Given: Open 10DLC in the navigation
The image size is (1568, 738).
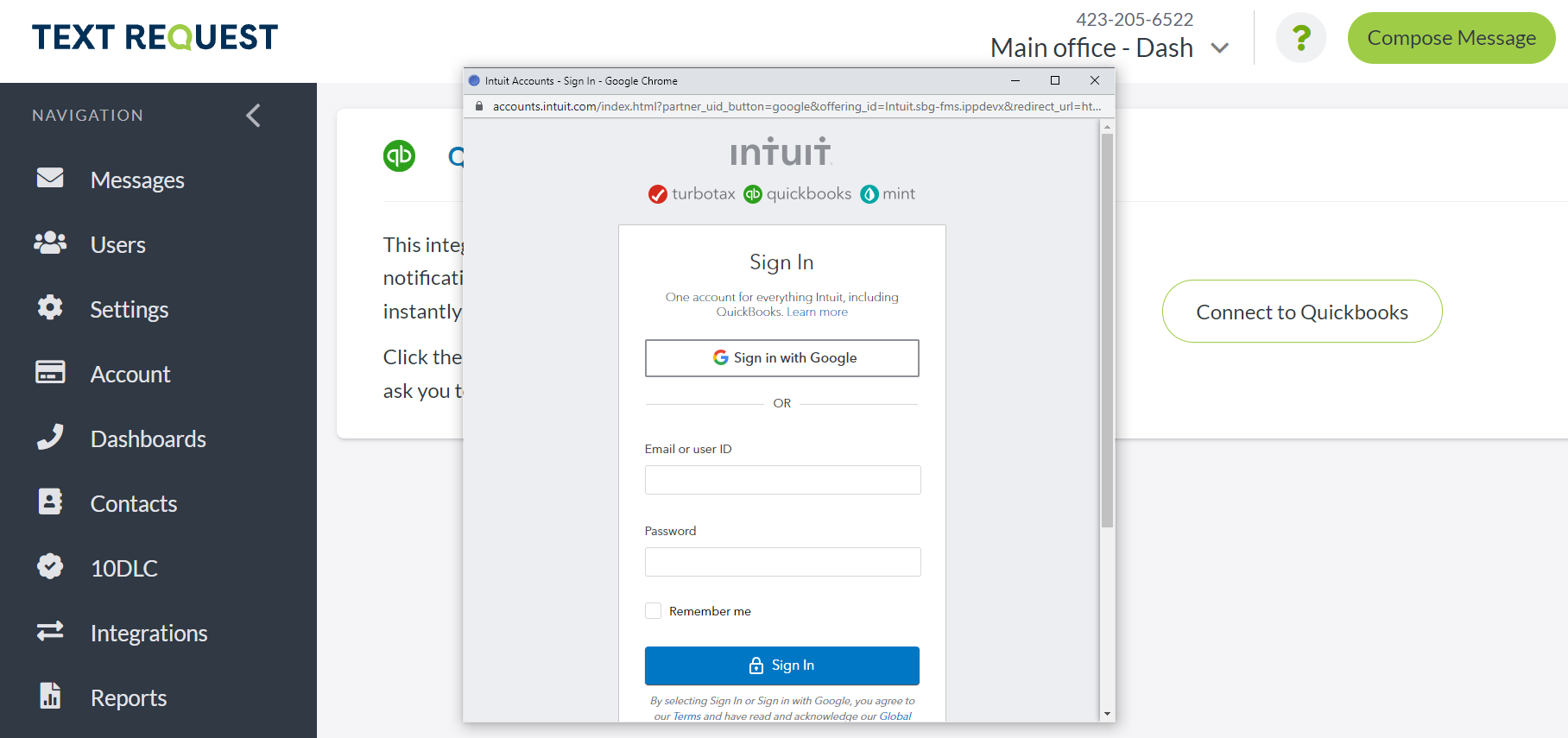Looking at the screenshot, I should (x=124, y=568).
